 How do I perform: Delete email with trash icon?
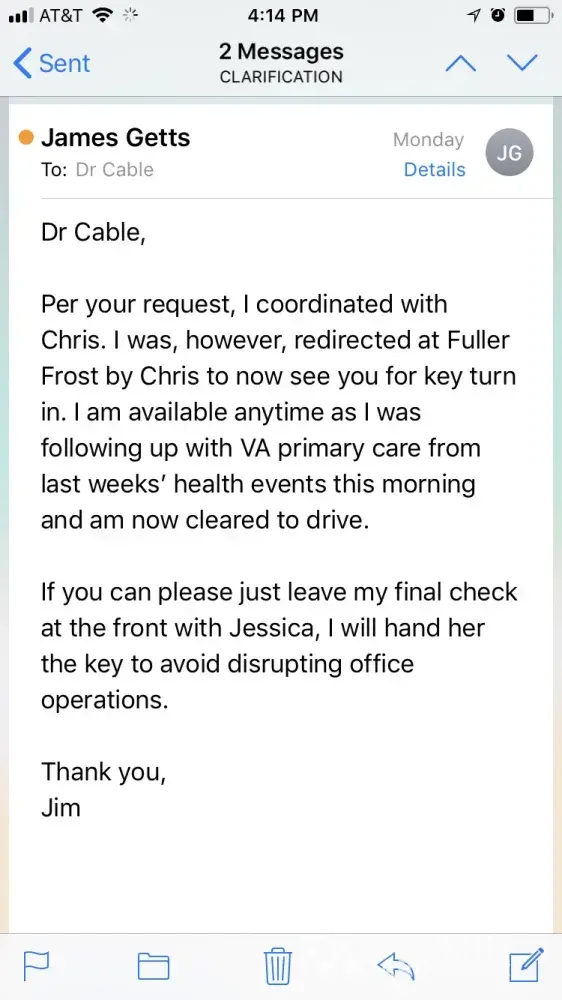(x=278, y=966)
